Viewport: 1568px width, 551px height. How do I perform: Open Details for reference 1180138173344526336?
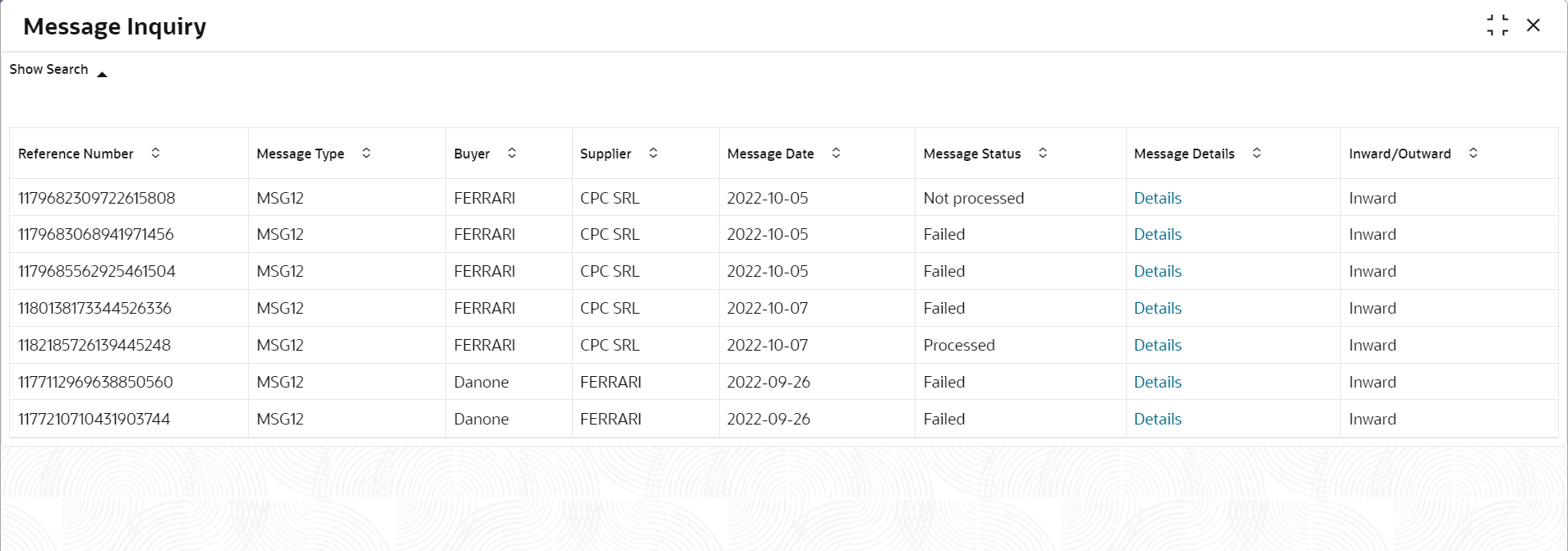point(1157,308)
